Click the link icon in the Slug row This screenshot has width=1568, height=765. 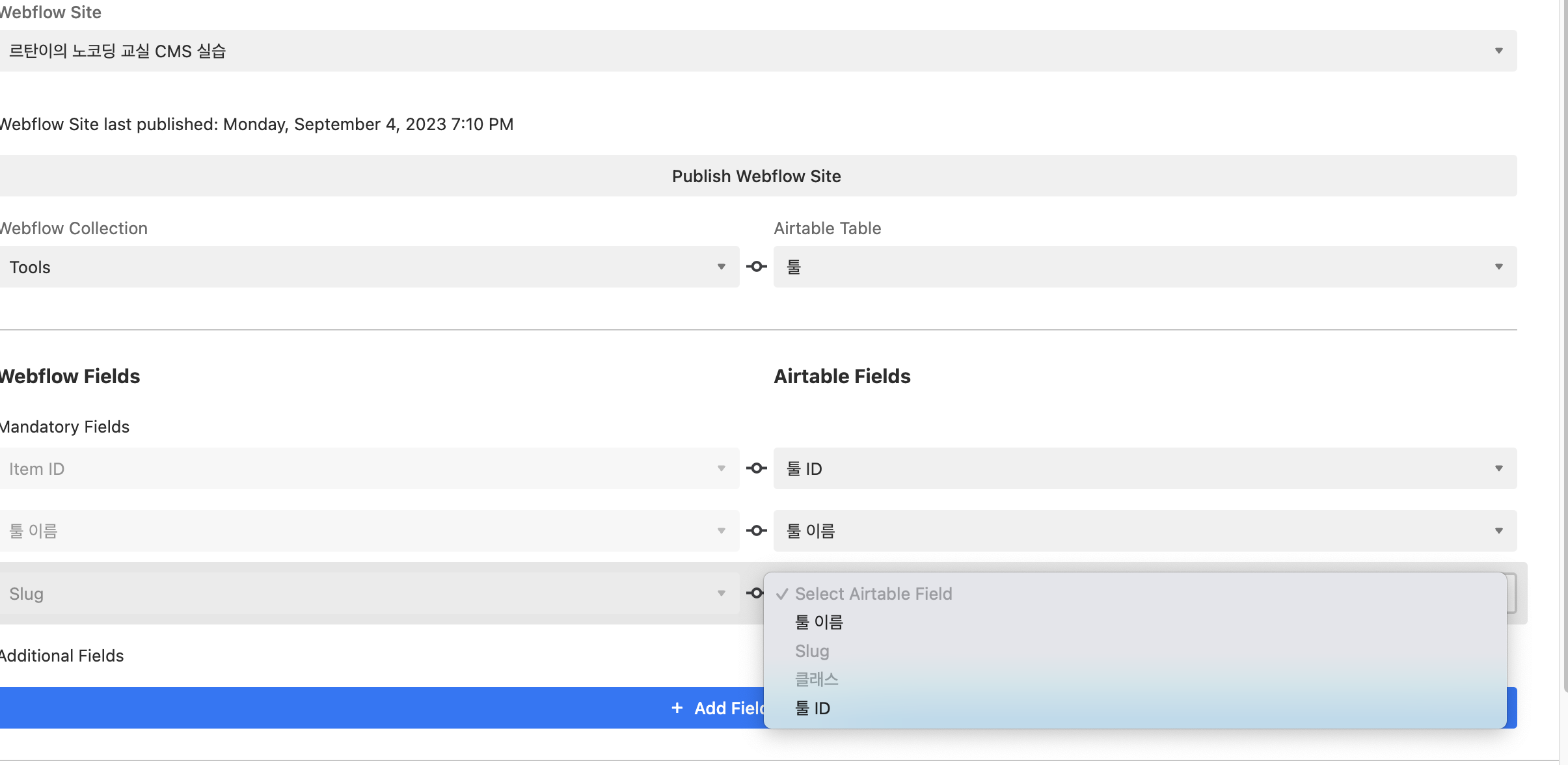pyautogui.click(x=755, y=593)
